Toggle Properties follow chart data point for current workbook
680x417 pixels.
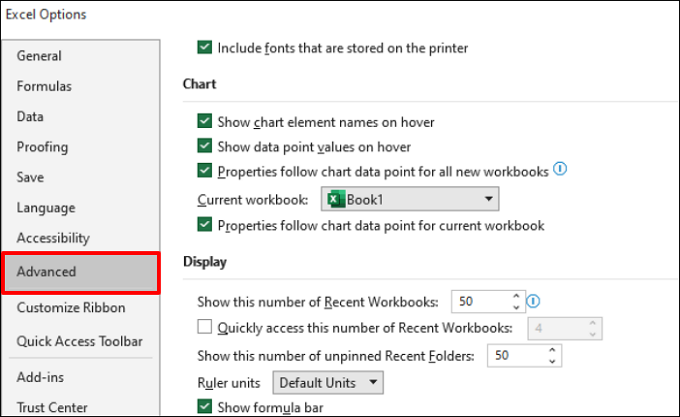tap(205, 225)
